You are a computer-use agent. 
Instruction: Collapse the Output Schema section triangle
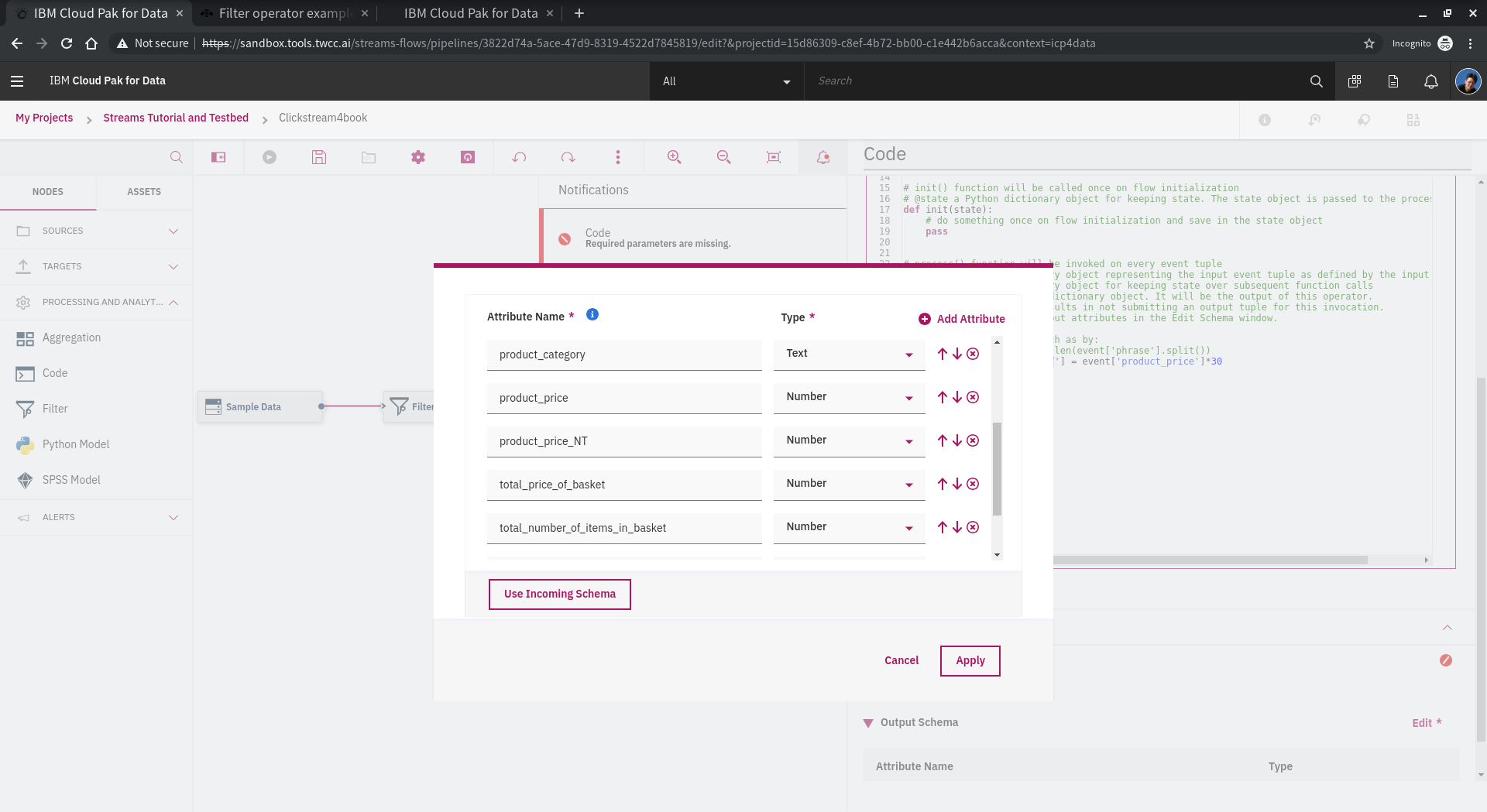click(x=868, y=723)
